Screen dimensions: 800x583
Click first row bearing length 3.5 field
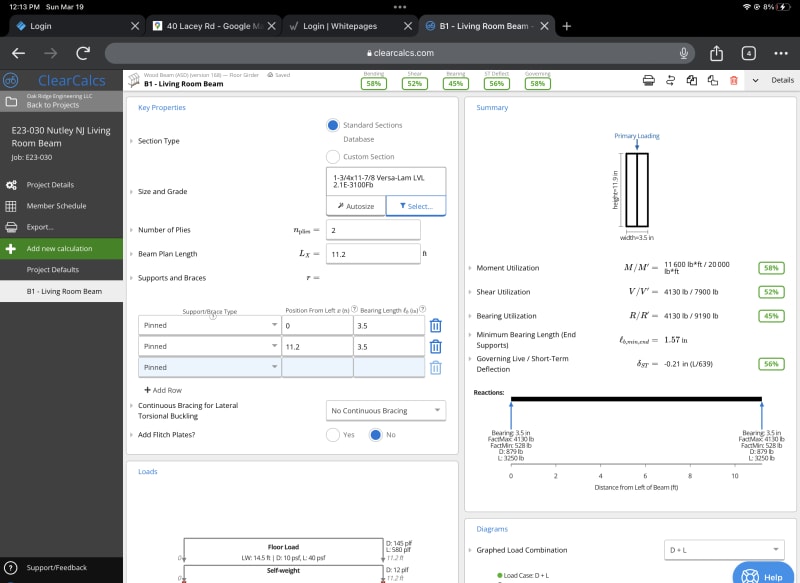click(389, 325)
